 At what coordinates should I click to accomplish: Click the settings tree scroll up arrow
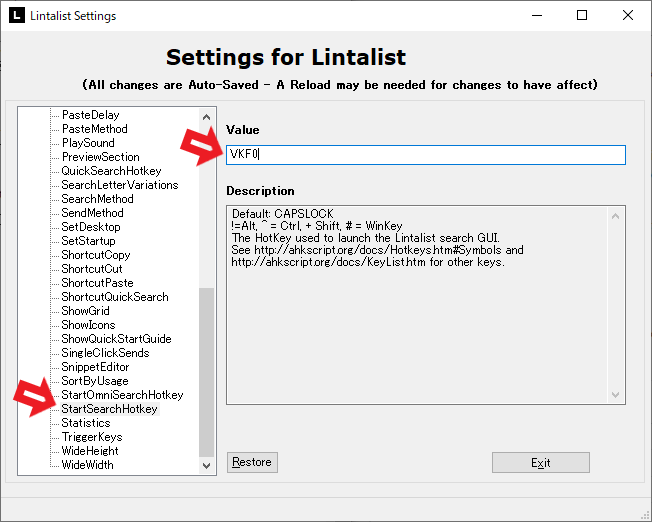207,117
